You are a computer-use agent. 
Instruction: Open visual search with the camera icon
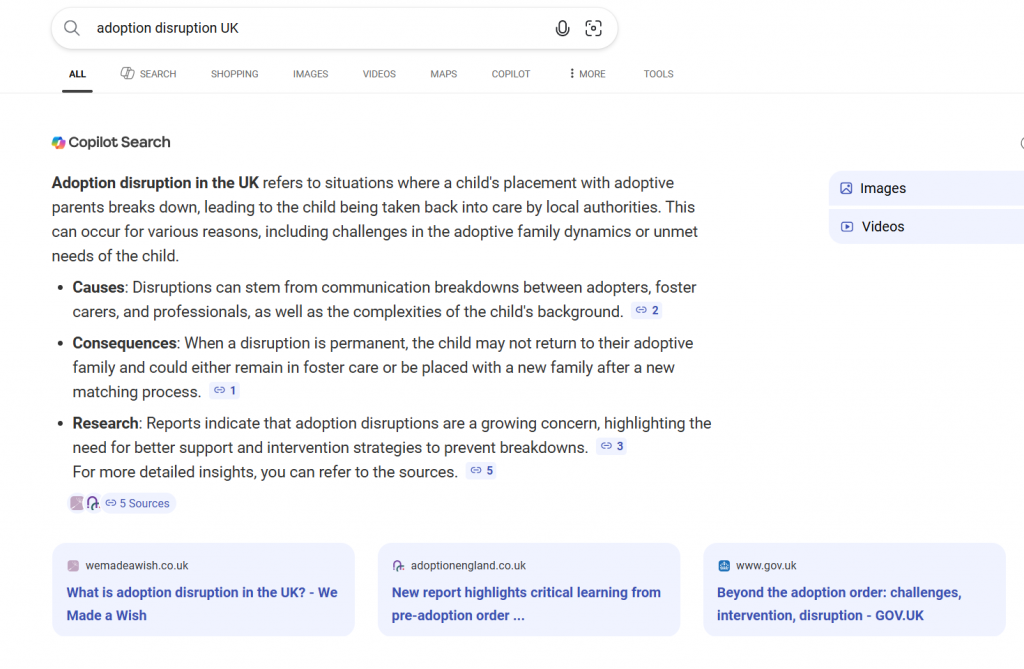(x=593, y=27)
